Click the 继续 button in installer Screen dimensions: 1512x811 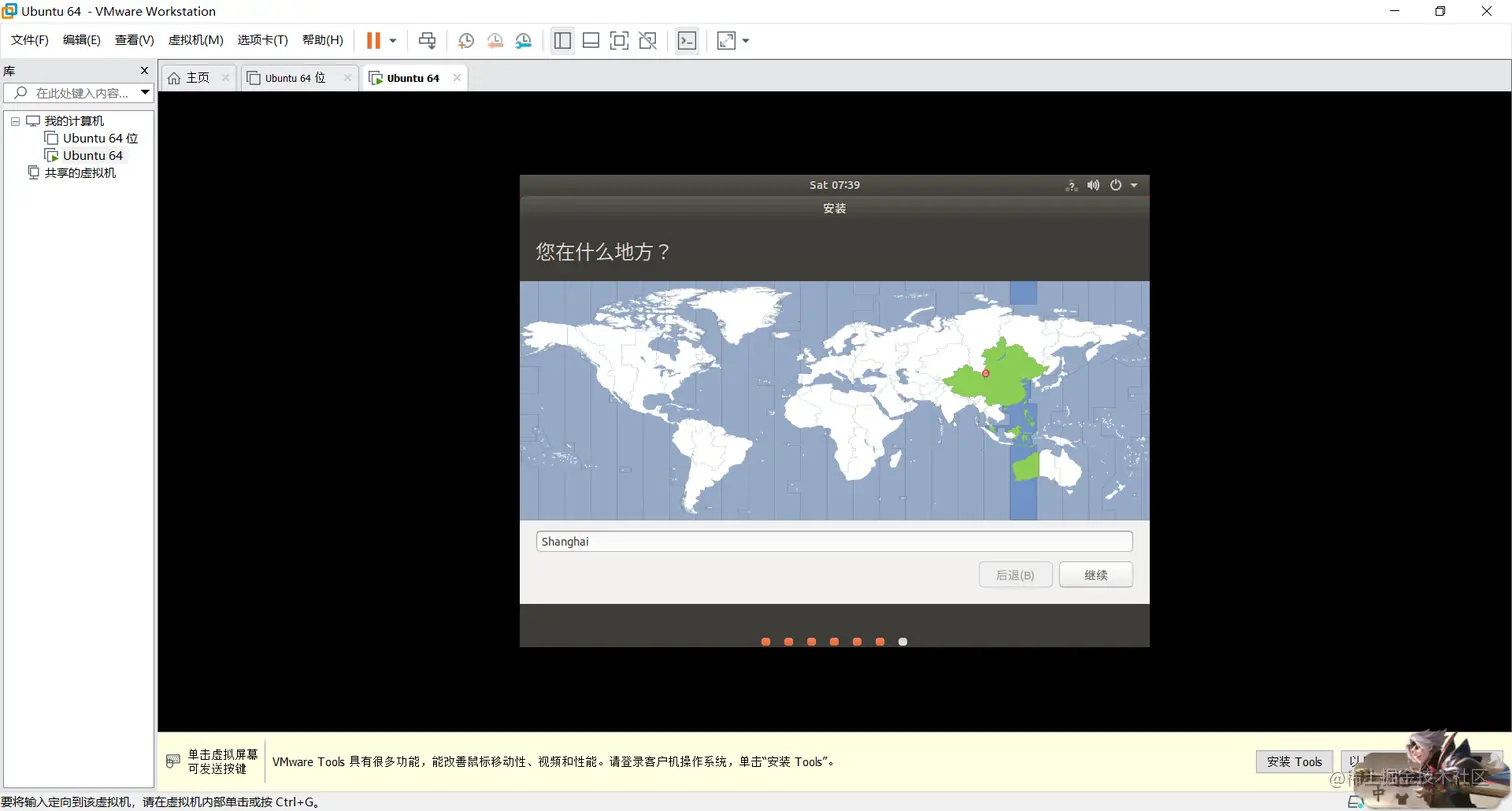point(1095,575)
